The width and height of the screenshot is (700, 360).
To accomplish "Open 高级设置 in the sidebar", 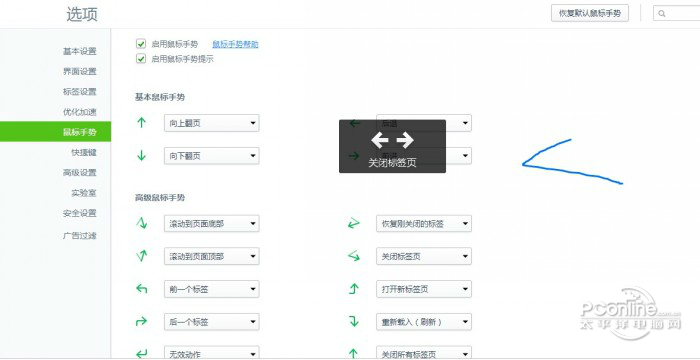I will tap(79, 172).
